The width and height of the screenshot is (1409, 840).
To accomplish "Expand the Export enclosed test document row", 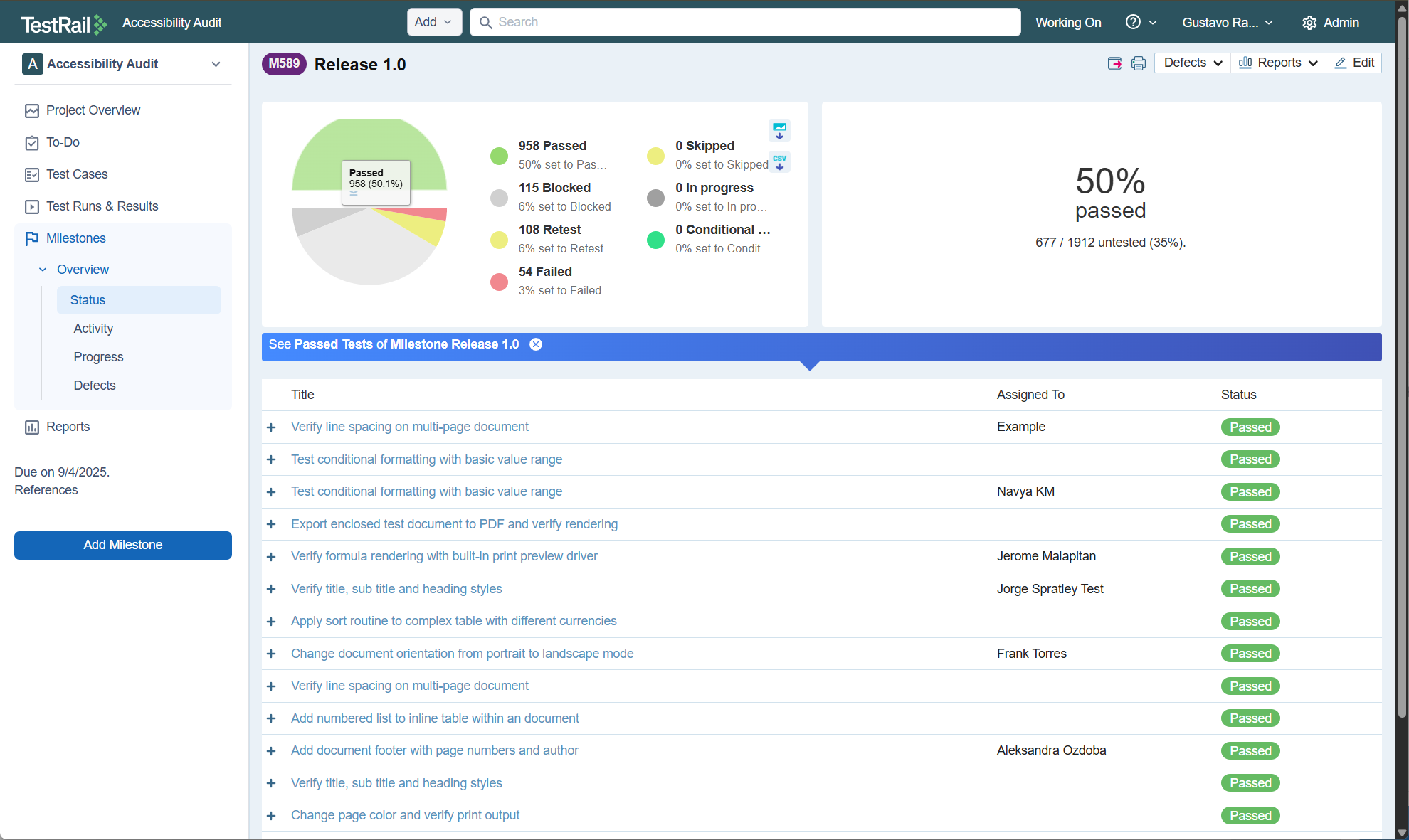I will pyautogui.click(x=271, y=524).
